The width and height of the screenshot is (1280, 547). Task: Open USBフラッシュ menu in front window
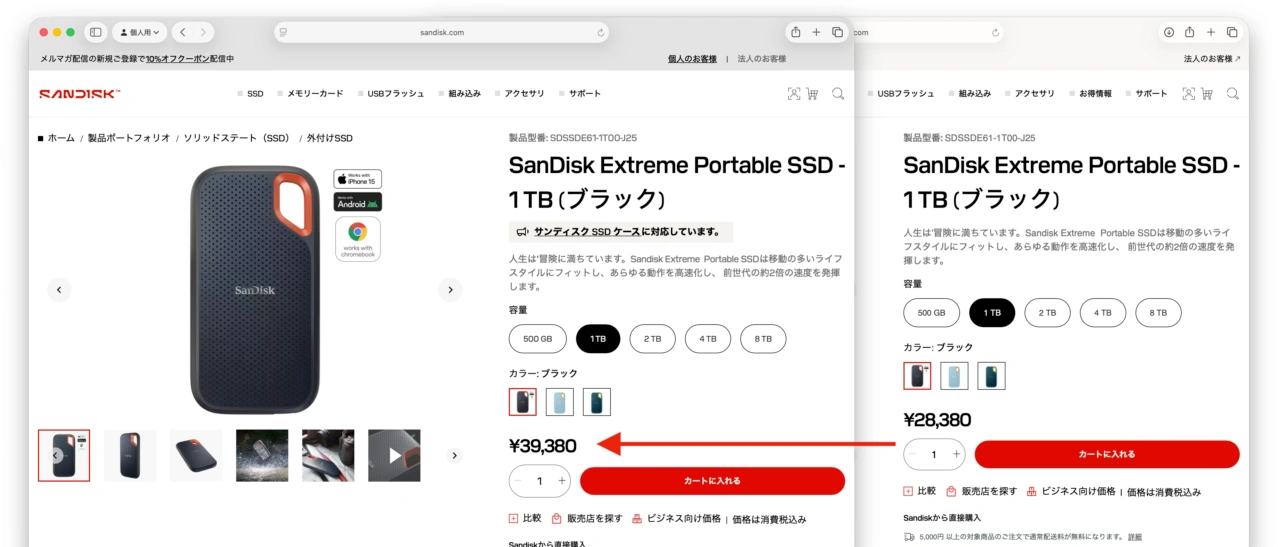[x=398, y=93]
